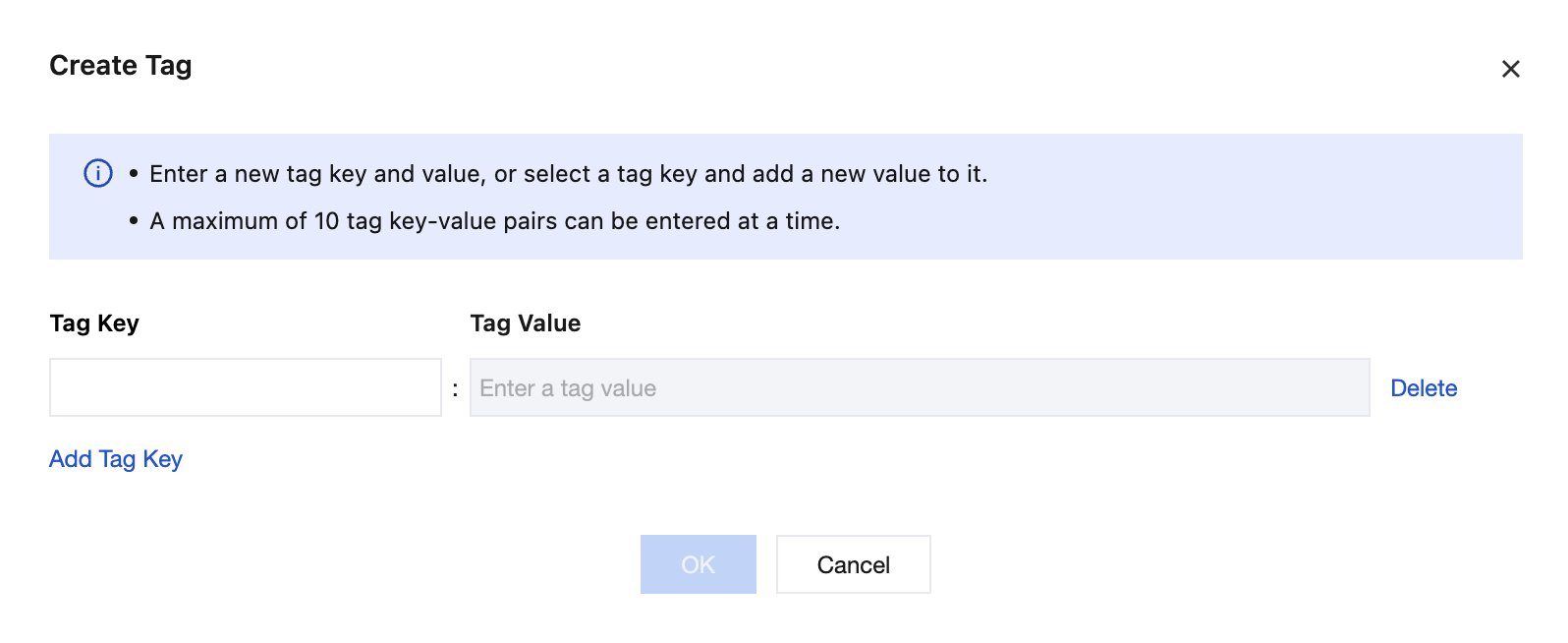
Task: Click the word "Tag" in the dialog heading
Action: [x=168, y=66]
